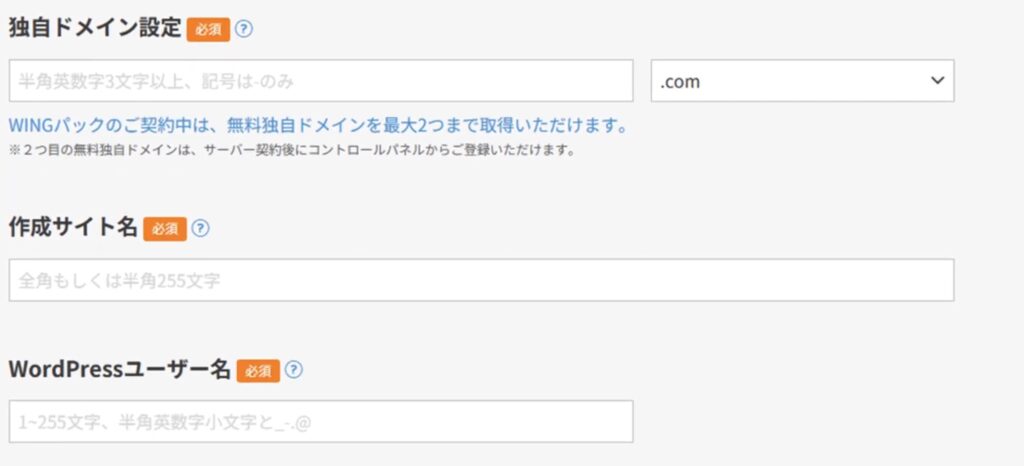Click the blue WINGパック free domain notice
This screenshot has height=466, width=1024.
click(x=318, y=127)
